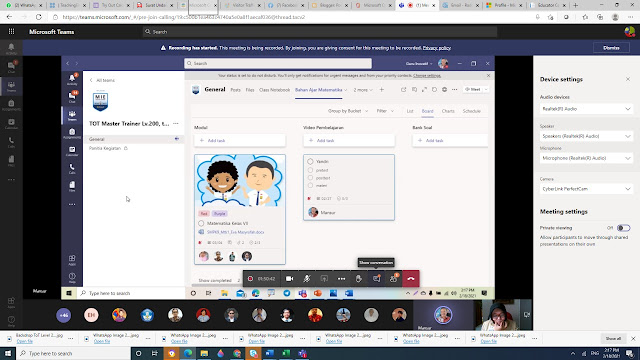Open Word in outer Windows taskbar
This screenshot has height=360, width=640.
(269, 353)
